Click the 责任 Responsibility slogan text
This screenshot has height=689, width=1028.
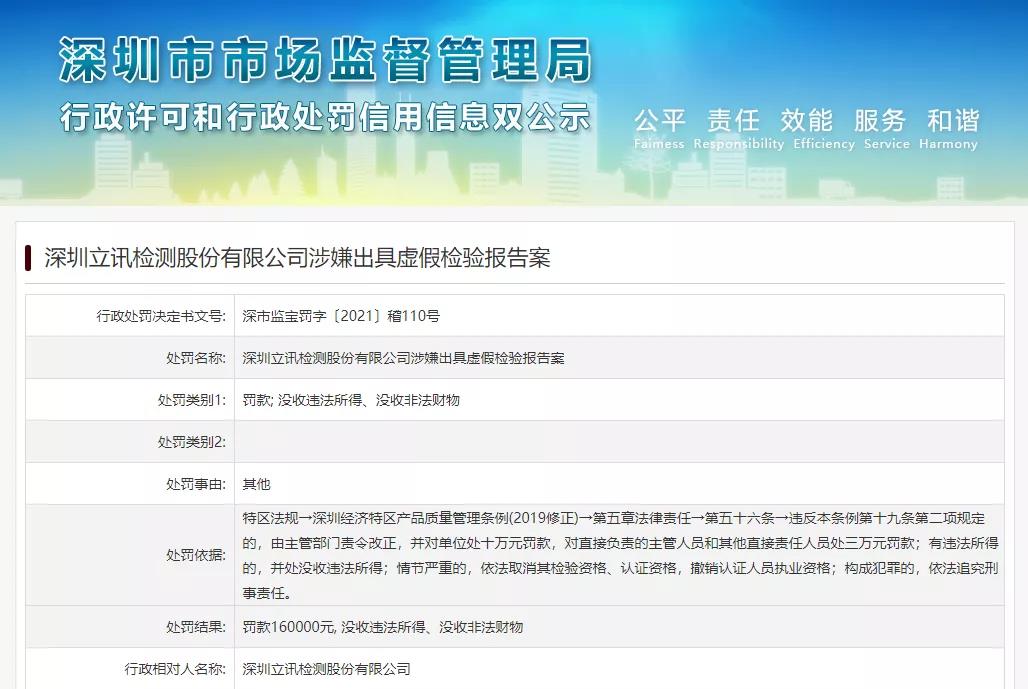[x=738, y=129]
